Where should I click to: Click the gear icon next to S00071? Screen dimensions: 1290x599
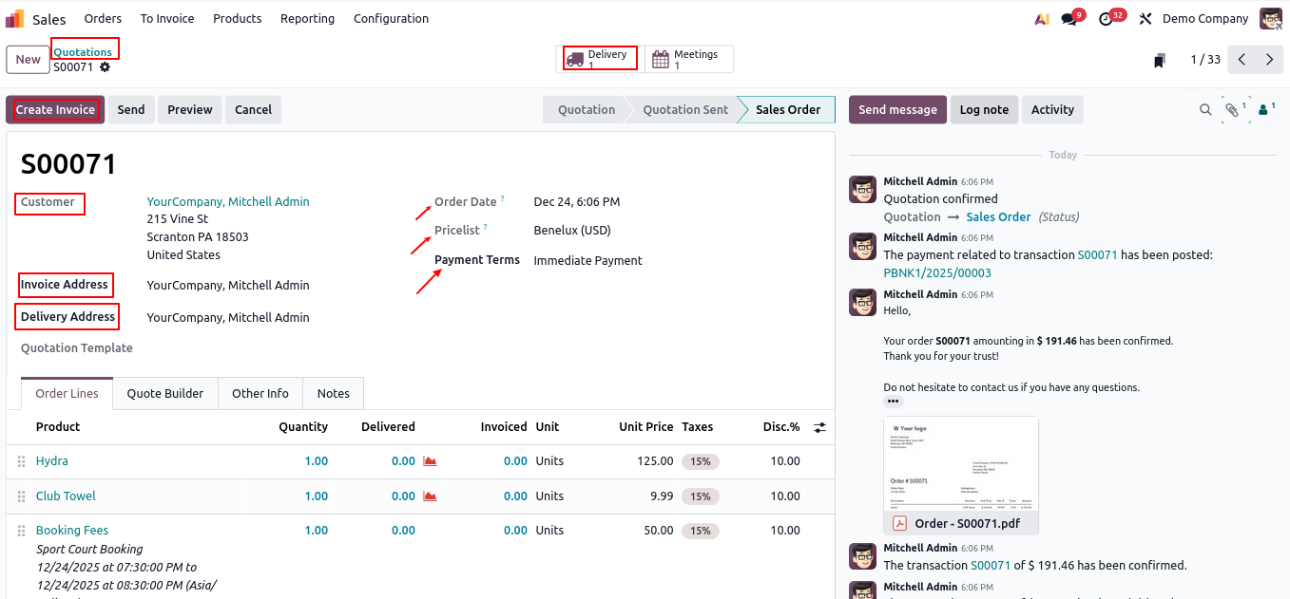click(x=105, y=68)
